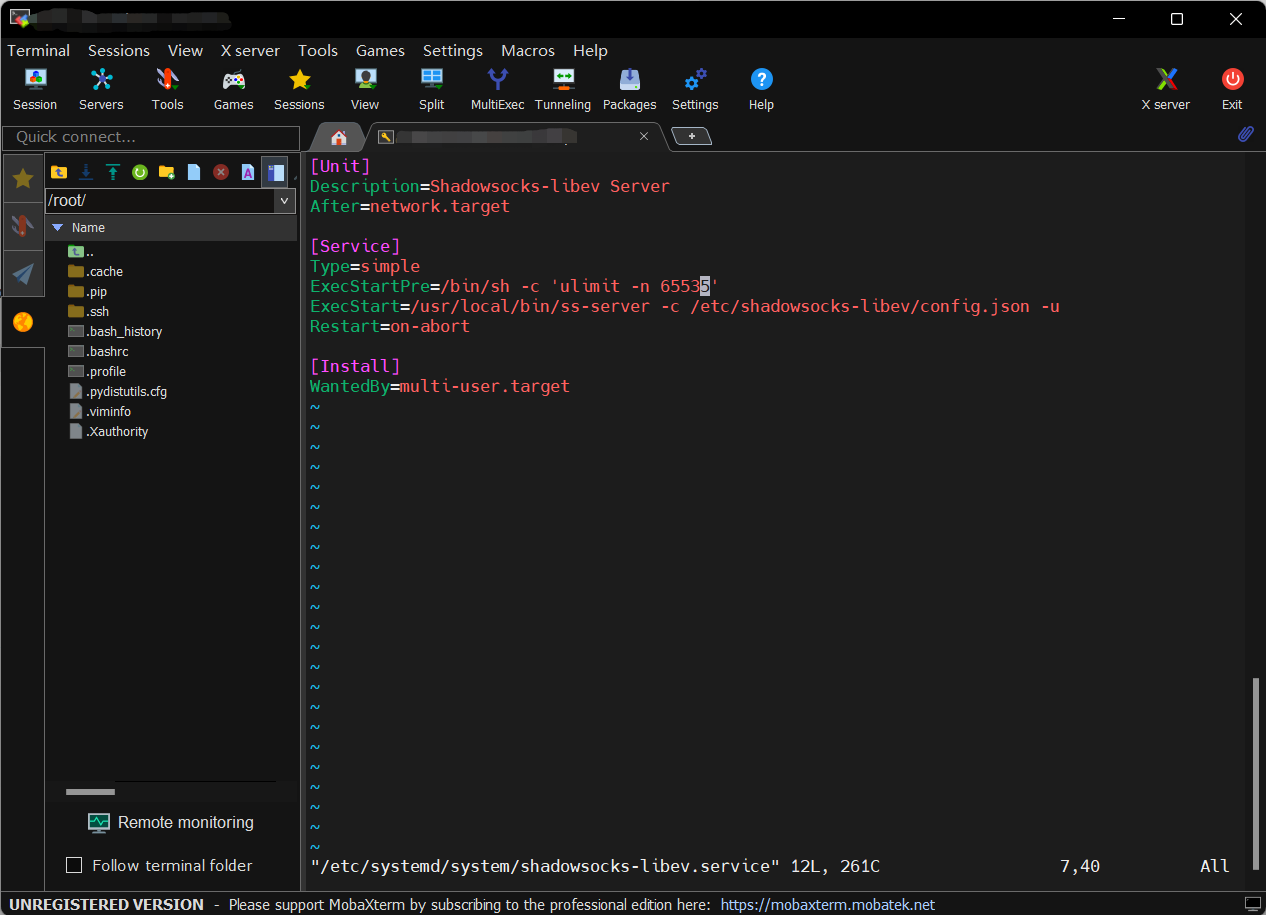Image resolution: width=1266 pixels, height=915 pixels.
Task: Click the /root/ path field
Action: pyautogui.click(x=159, y=200)
